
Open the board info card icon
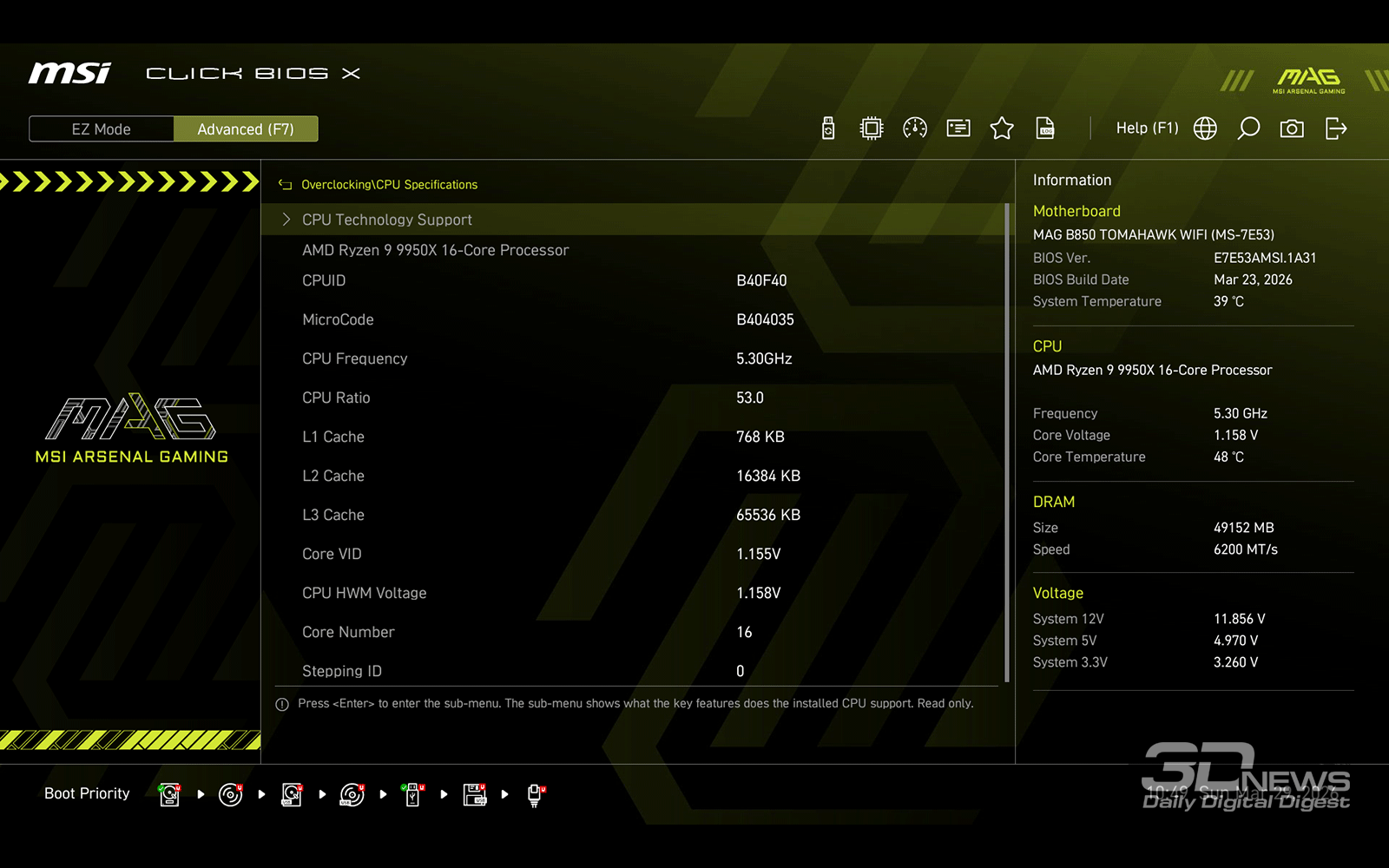click(x=958, y=128)
